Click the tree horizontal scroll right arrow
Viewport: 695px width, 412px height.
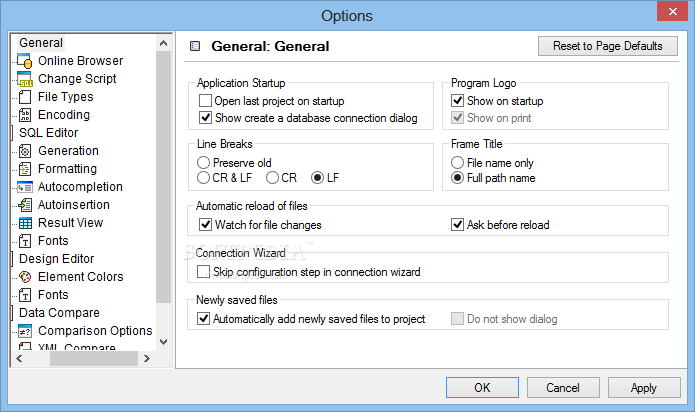(147, 358)
